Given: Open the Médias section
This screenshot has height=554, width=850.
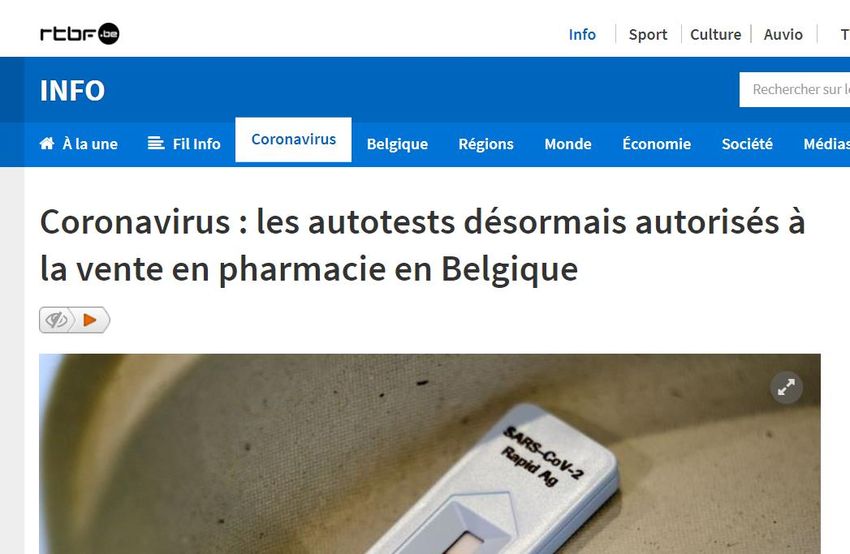Looking at the screenshot, I should [x=827, y=144].
